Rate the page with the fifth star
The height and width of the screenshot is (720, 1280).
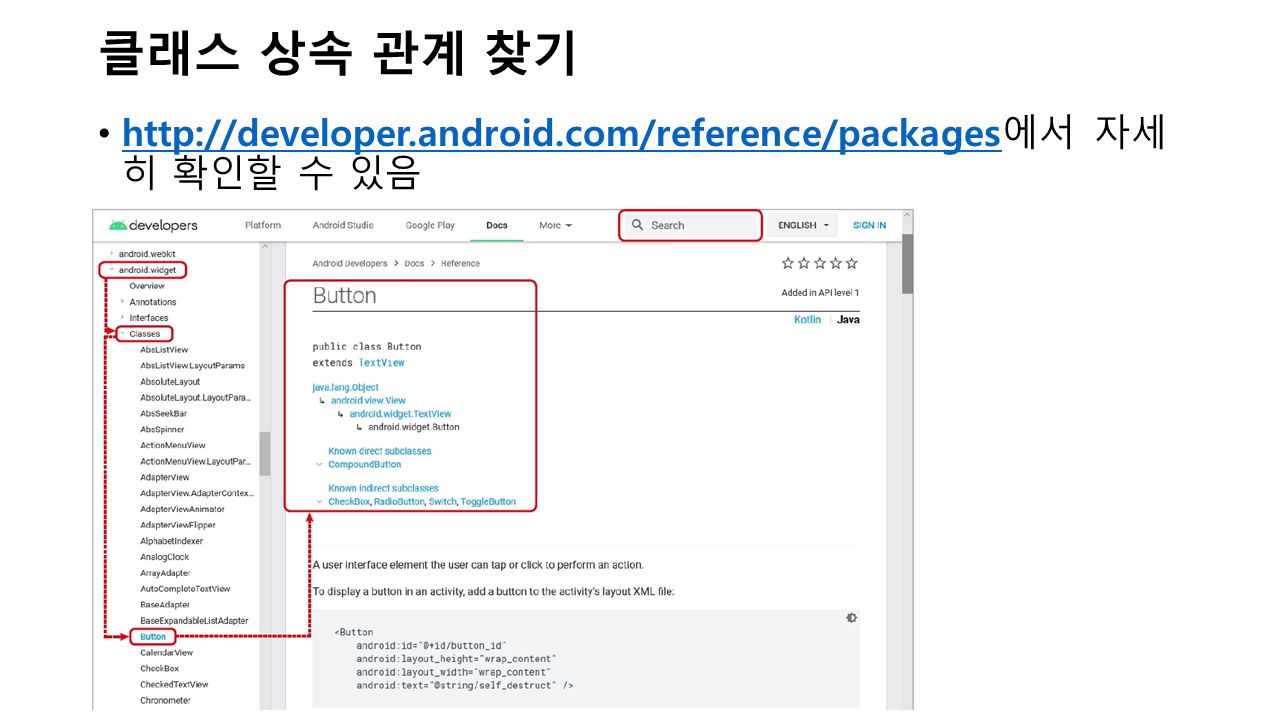click(x=852, y=263)
